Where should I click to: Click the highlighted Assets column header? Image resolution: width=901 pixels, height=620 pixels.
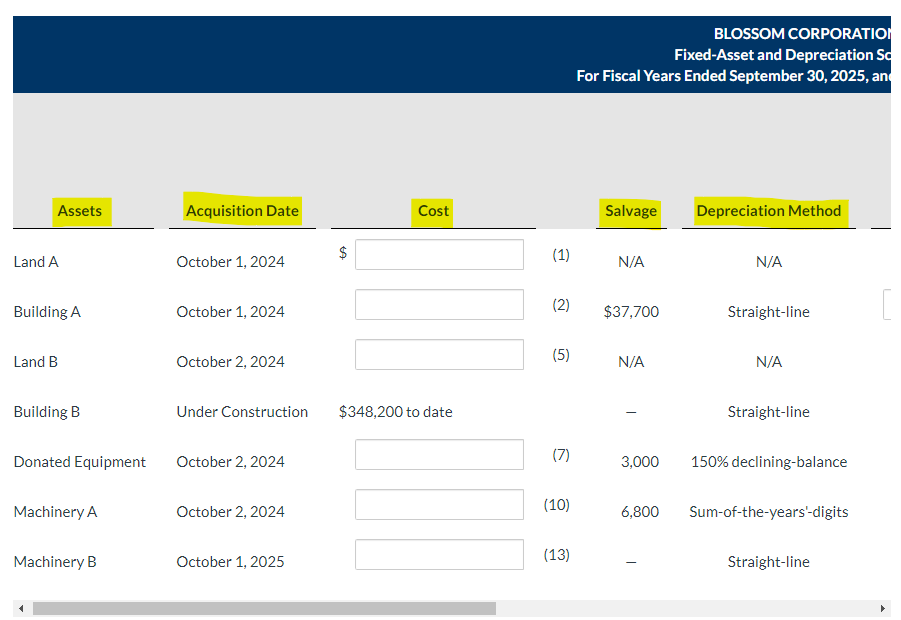pos(80,211)
